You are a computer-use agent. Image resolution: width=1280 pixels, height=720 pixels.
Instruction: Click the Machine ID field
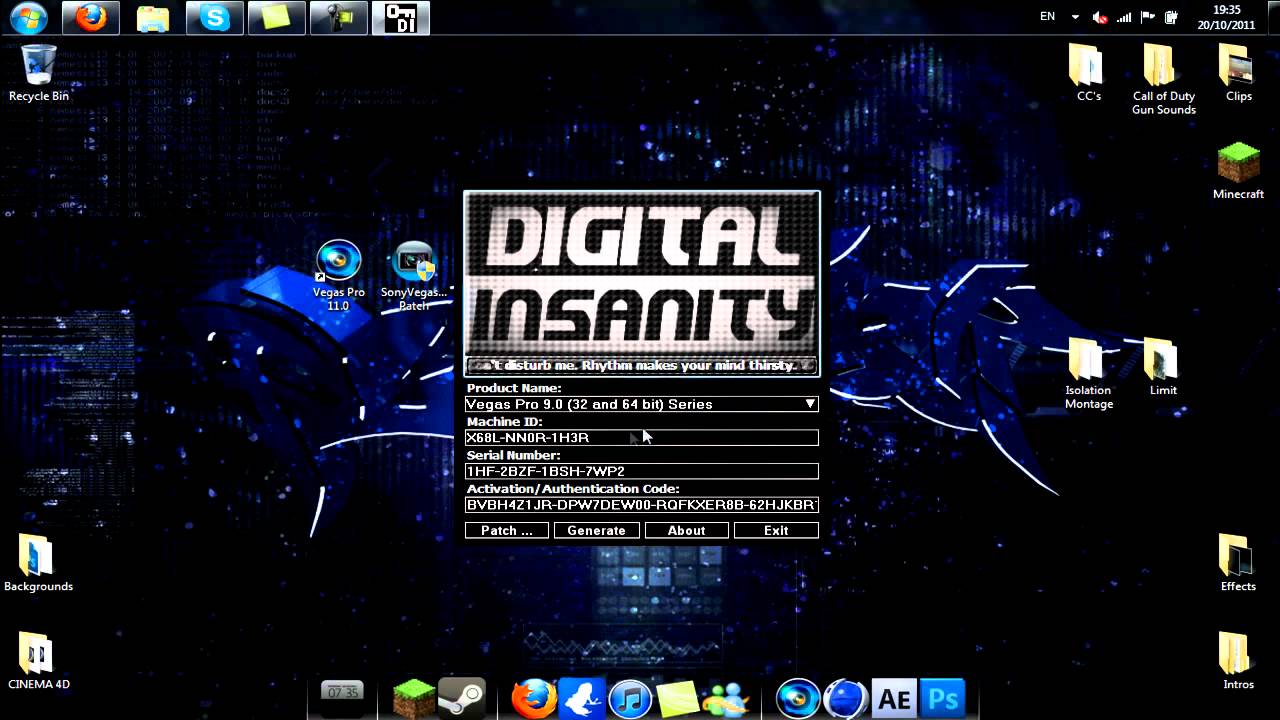click(x=642, y=438)
